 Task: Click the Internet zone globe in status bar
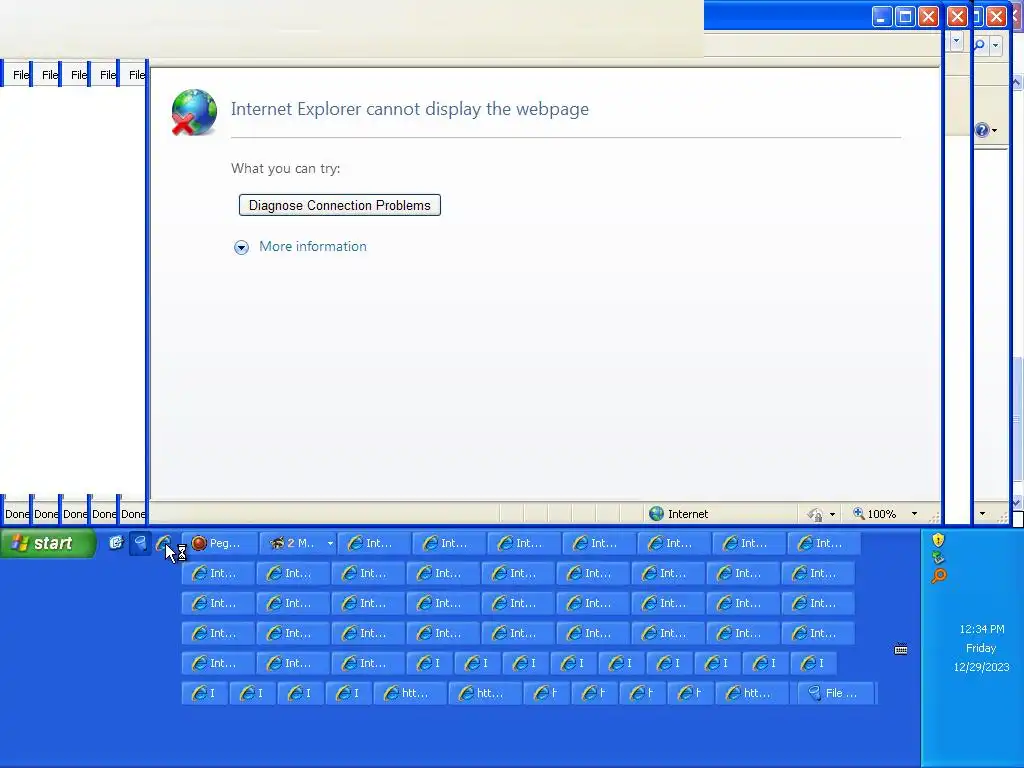click(x=656, y=514)
